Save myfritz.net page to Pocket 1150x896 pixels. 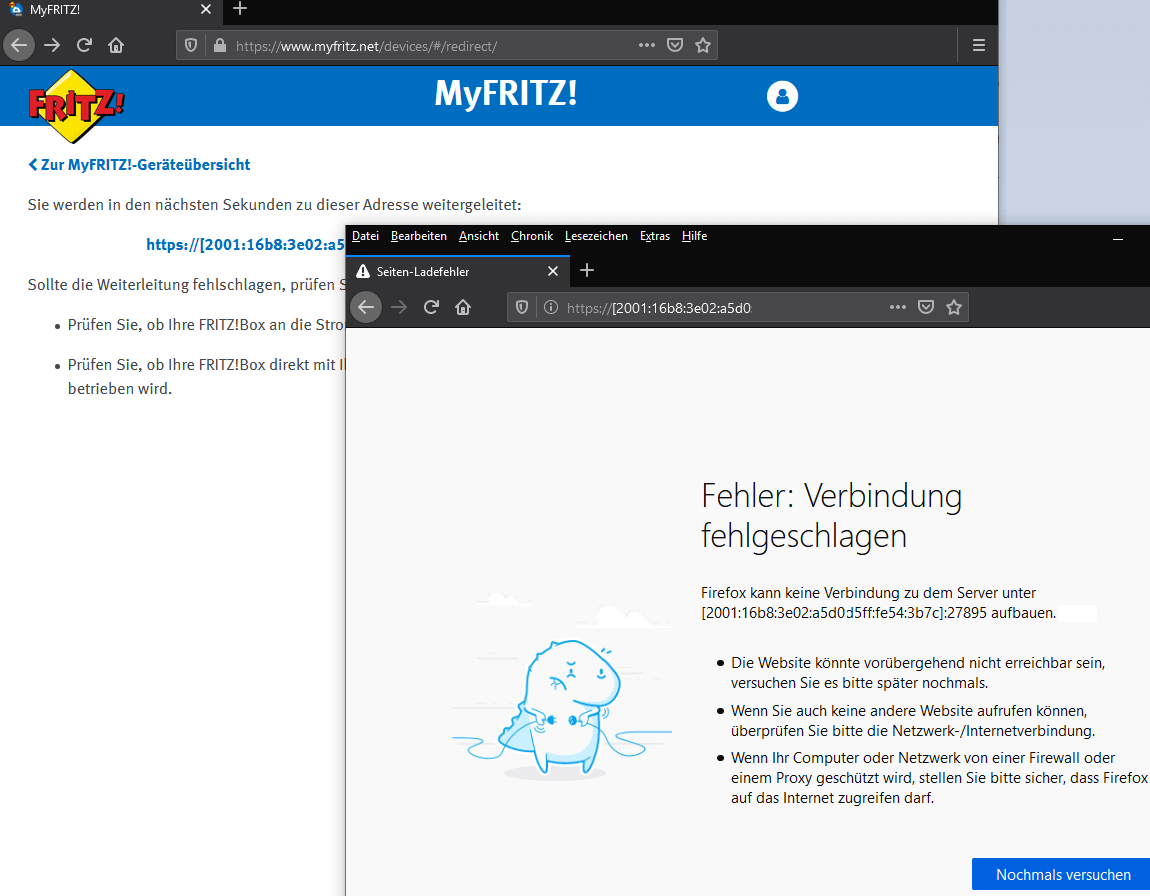pos(675,45)
